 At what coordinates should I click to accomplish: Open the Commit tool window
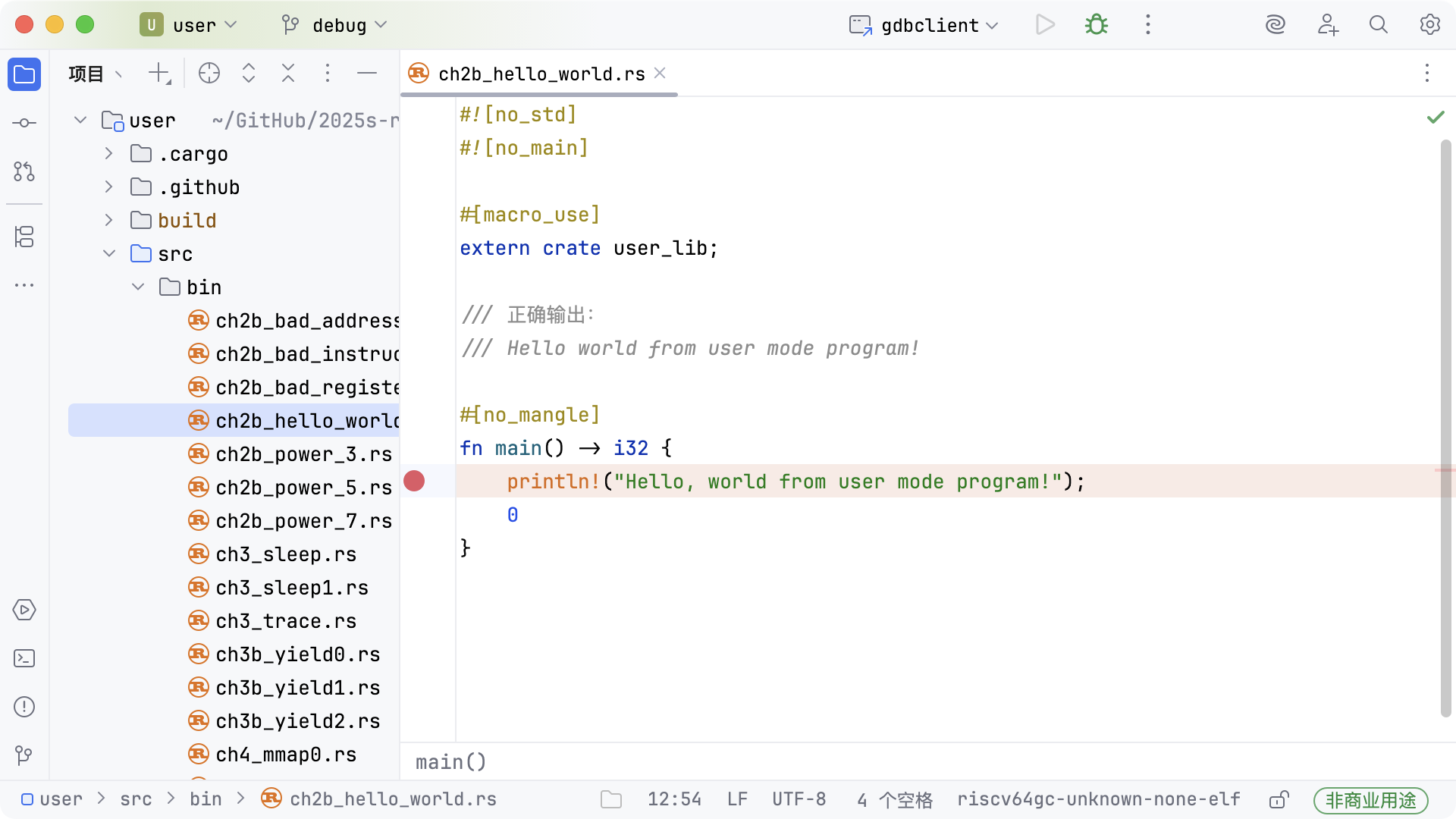click(24, 123)
